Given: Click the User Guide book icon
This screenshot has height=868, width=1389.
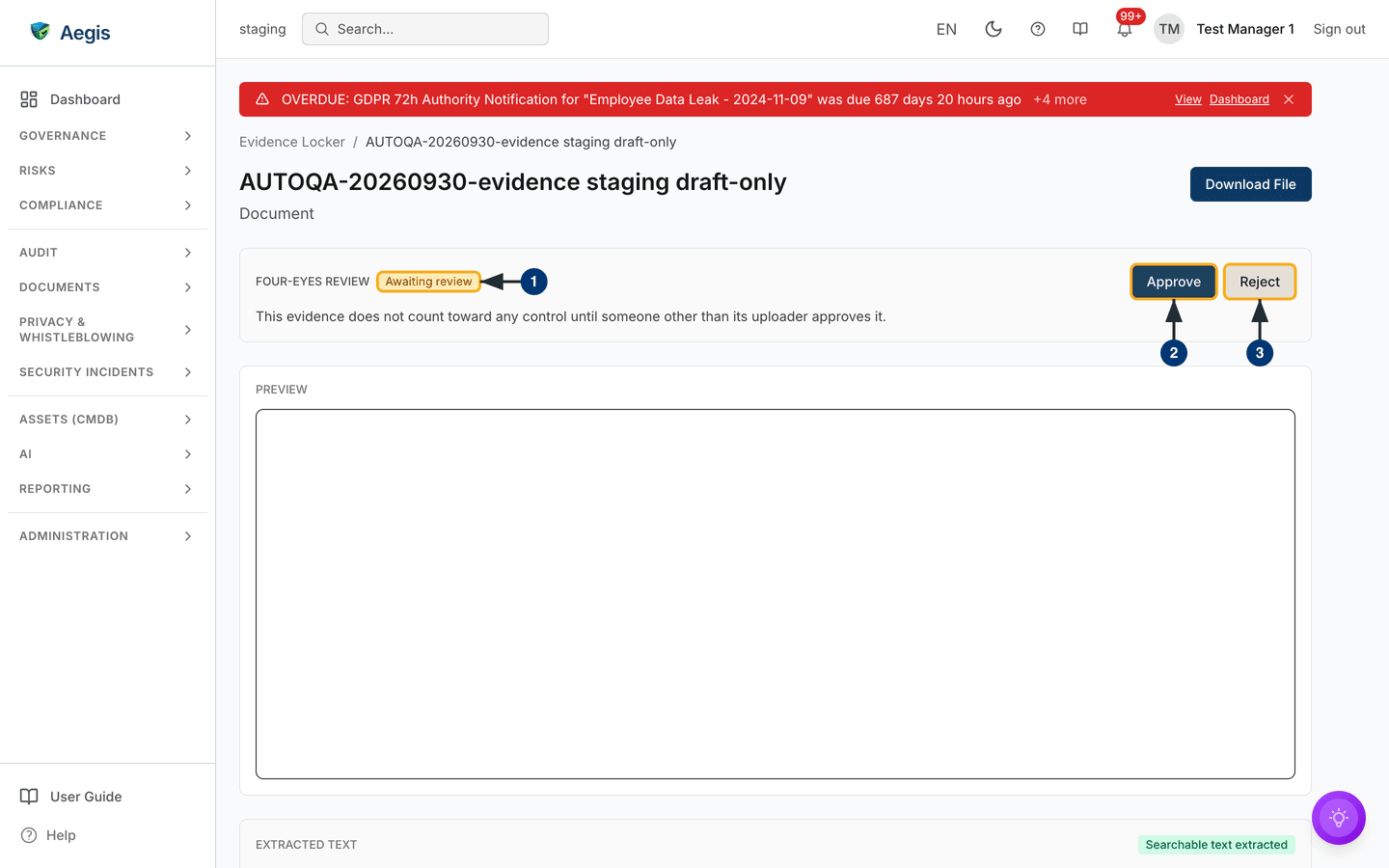Looking at the screenshot, I should (29, 797).
